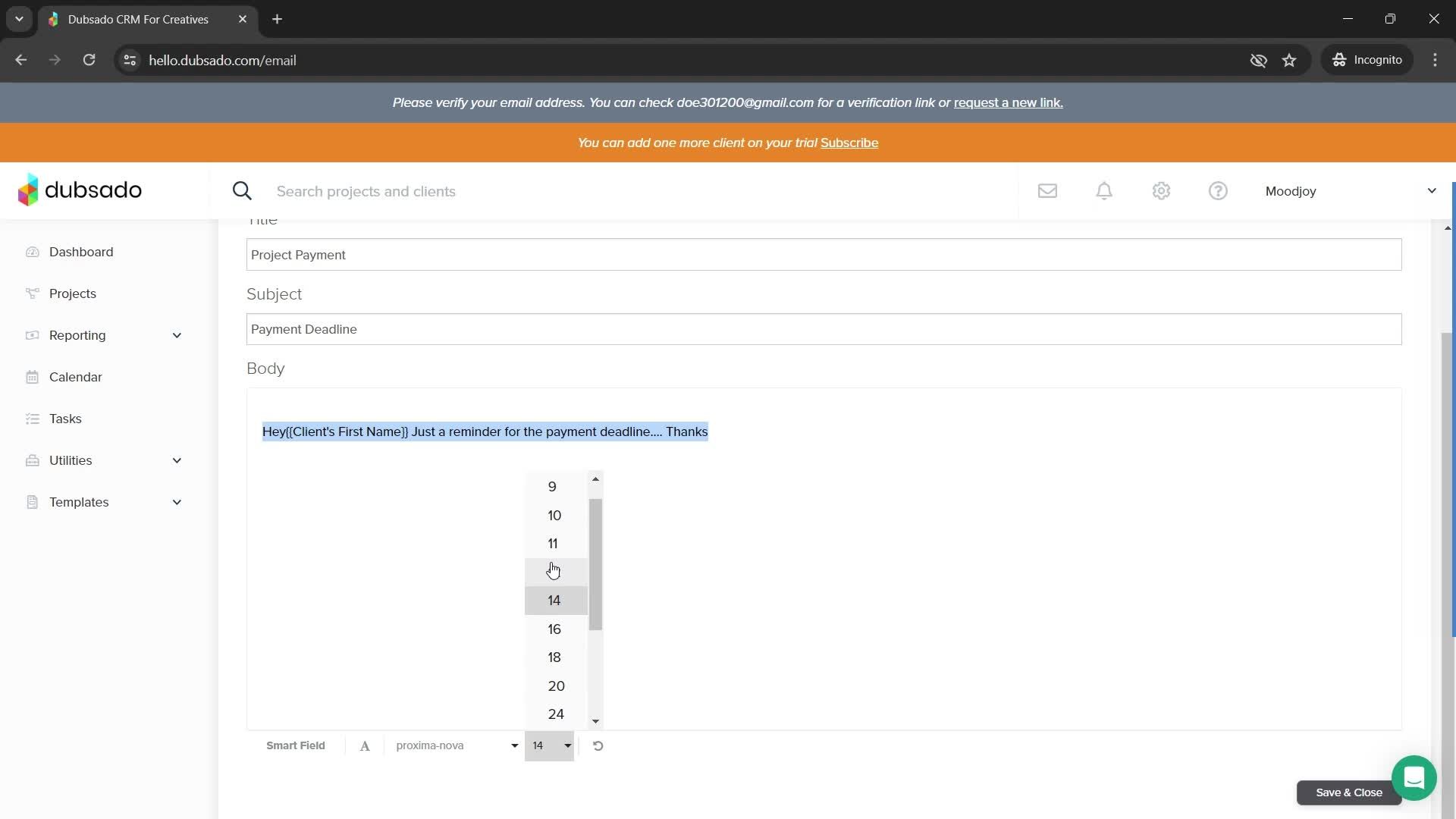The image size is (1456, 819).
Task: Open the settings gear icon
Action: pos(1161,191)
